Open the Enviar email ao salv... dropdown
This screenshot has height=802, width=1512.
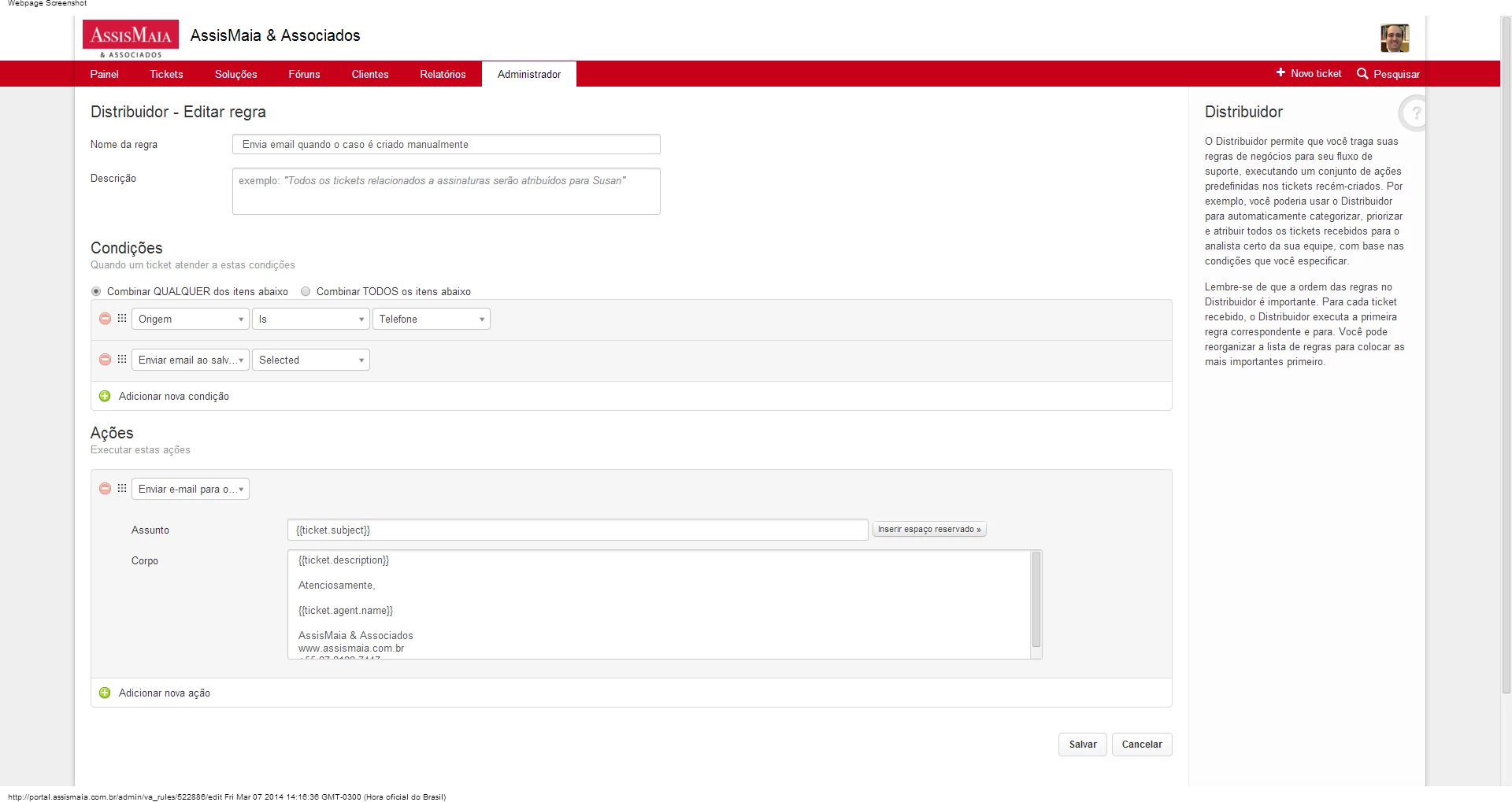pyautogui.click(x=191, y=360)
